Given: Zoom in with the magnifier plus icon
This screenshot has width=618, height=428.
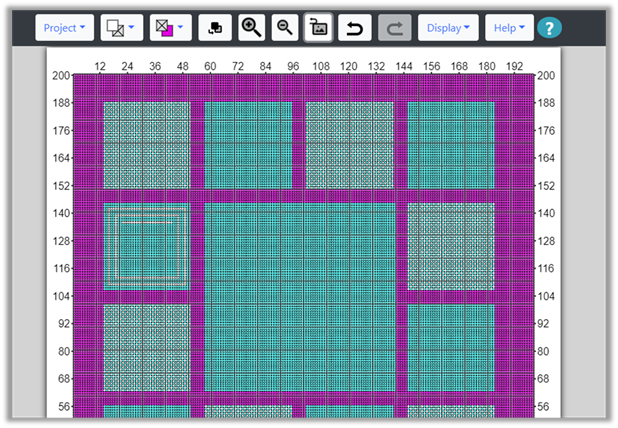Looking at the screenshot, I should coord(251,28).
